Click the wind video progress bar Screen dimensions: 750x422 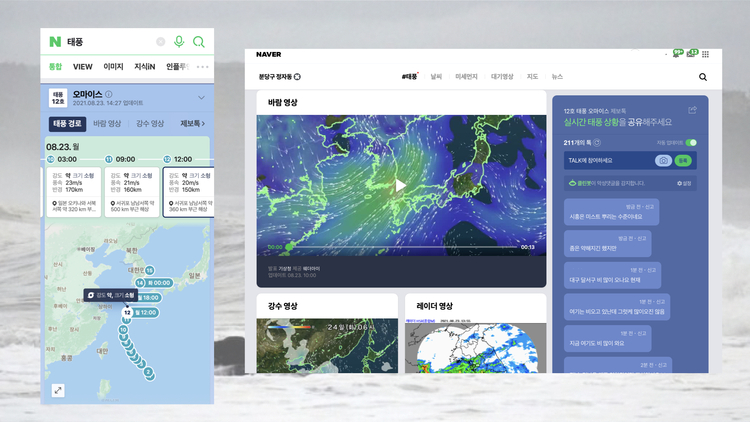tap(402, 247)
